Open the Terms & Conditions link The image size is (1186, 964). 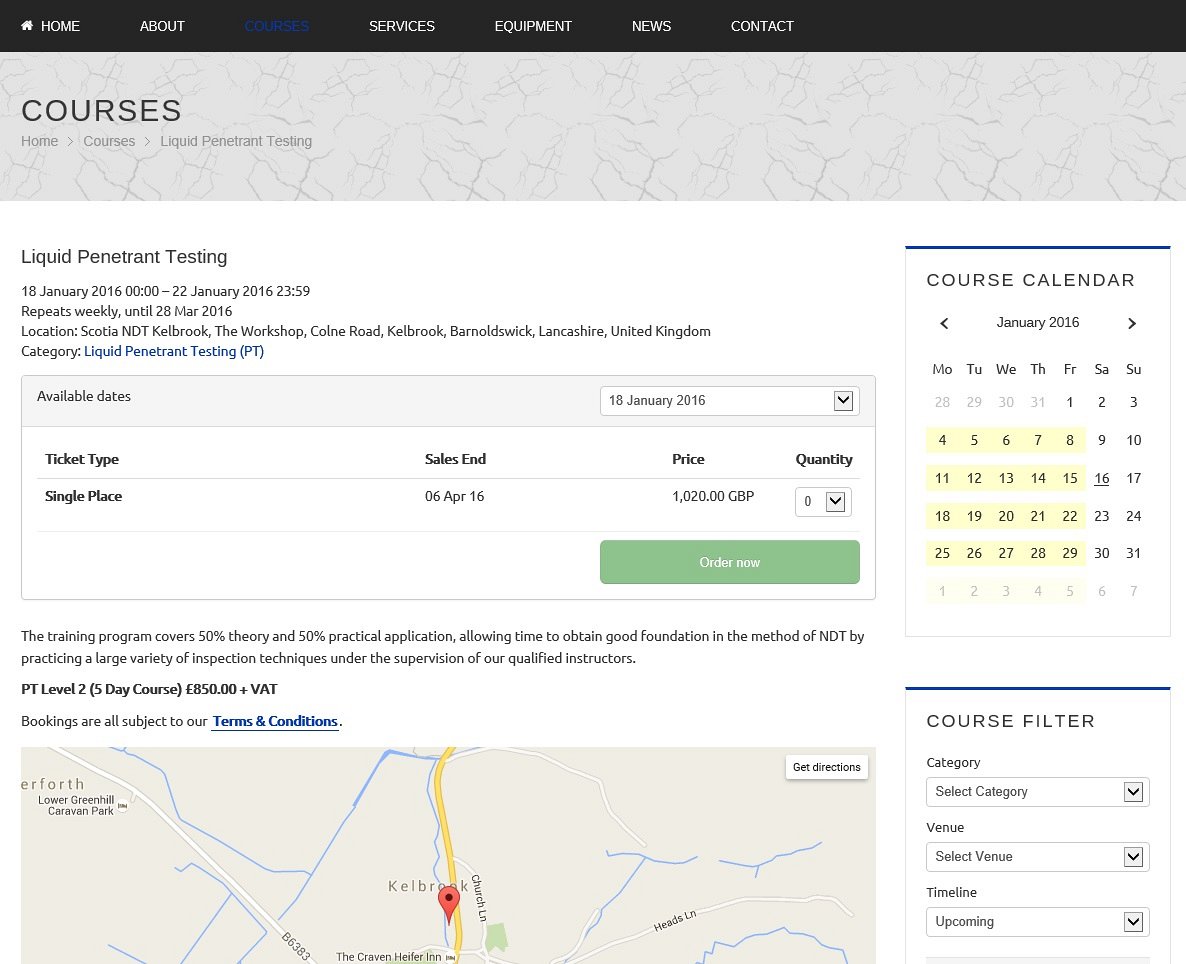tap(275, 721)
